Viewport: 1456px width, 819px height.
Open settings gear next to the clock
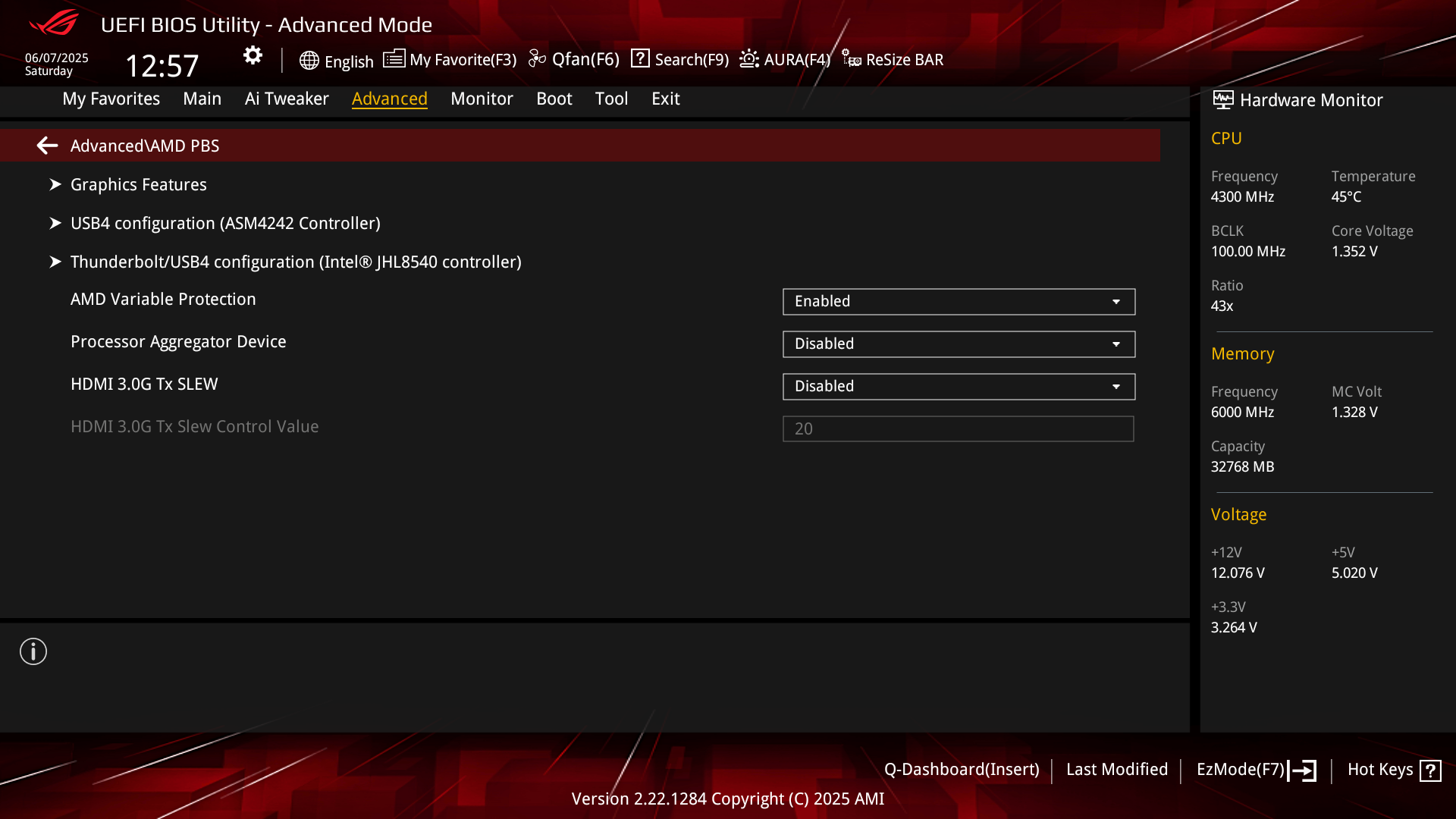click(253, 55)
